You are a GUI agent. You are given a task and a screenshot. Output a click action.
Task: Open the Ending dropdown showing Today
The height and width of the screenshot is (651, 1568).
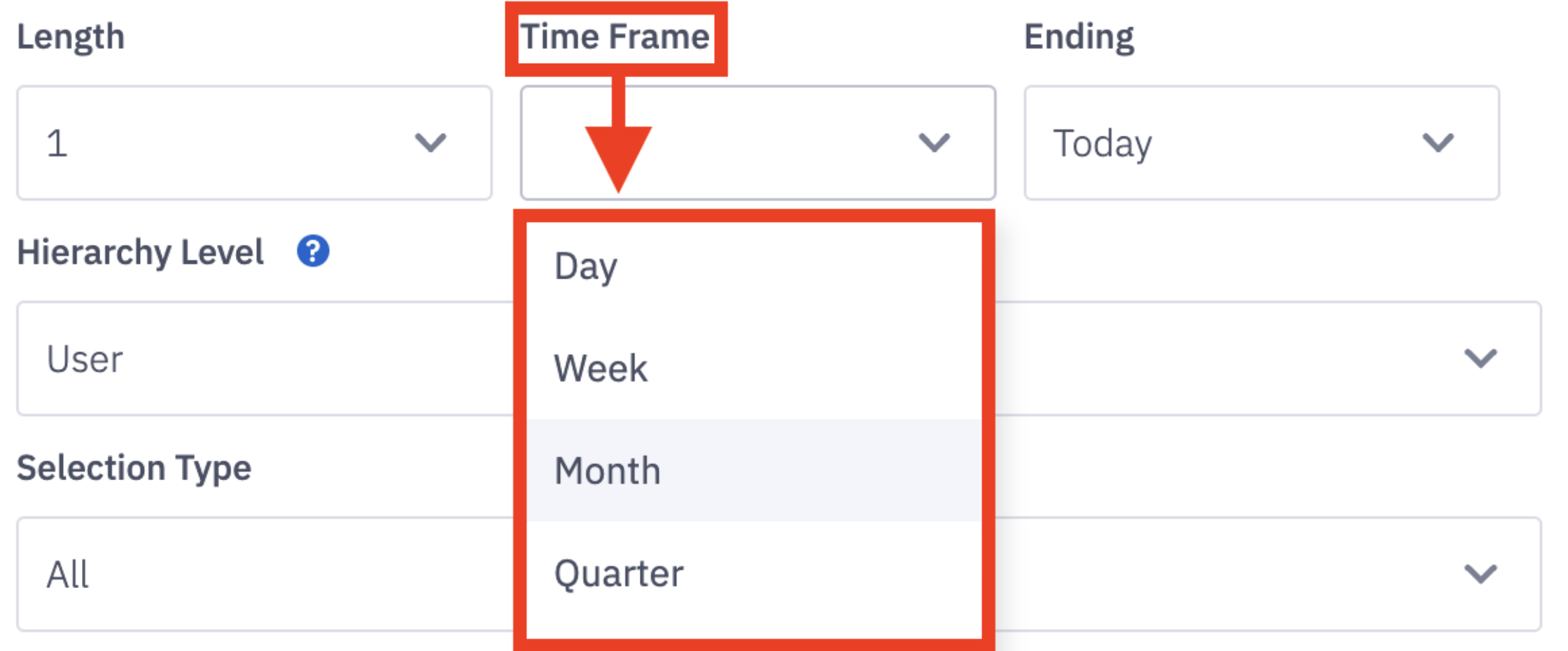click(1261, 143)
